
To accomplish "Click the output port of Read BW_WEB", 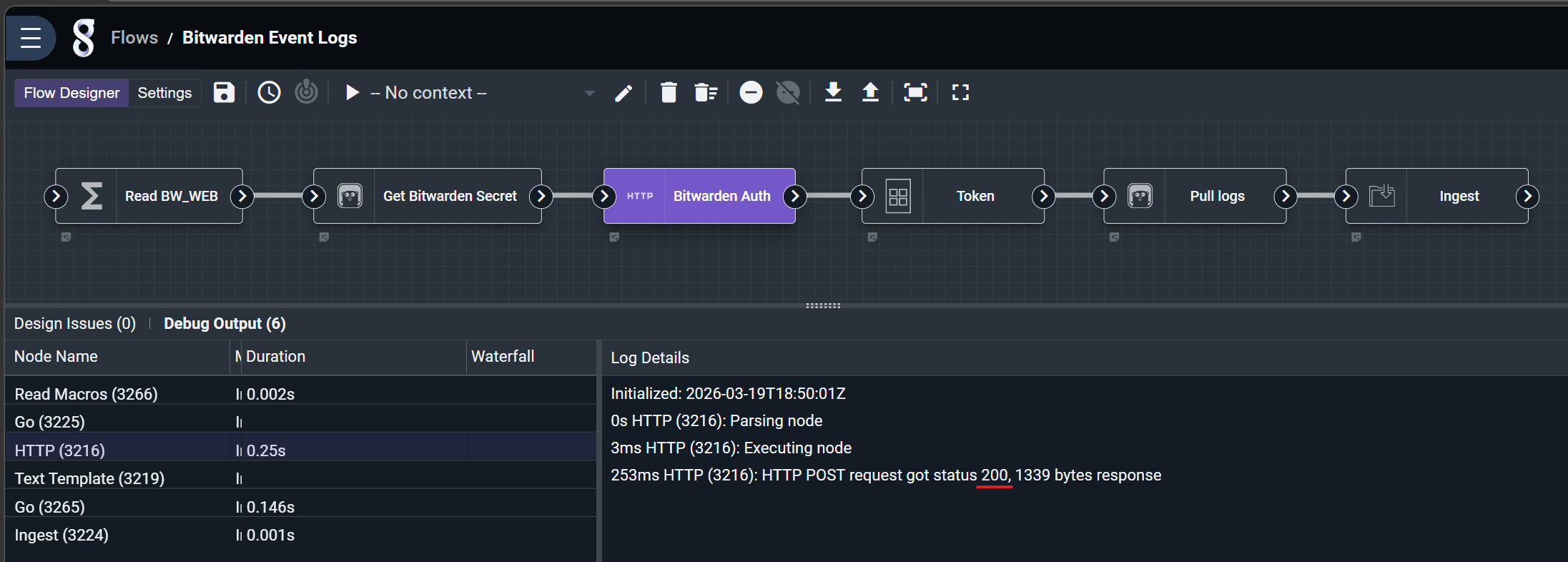I will [x=242, y=196].
